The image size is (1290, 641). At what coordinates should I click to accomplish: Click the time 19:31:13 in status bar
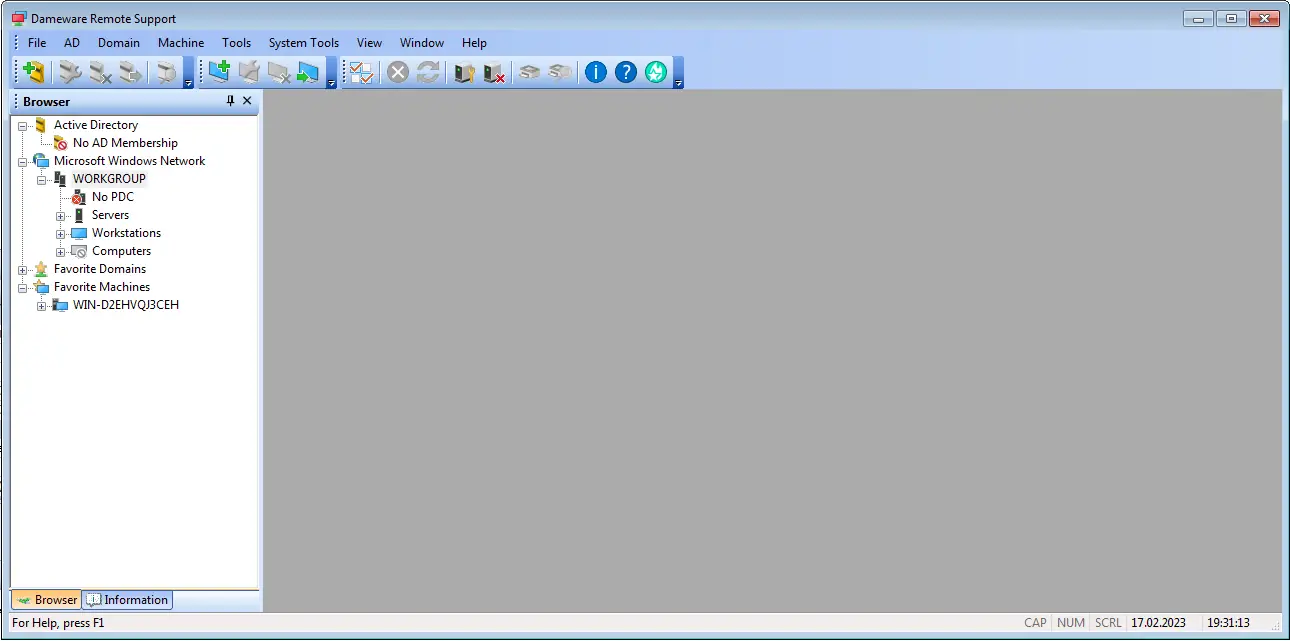click(1228, 623)
